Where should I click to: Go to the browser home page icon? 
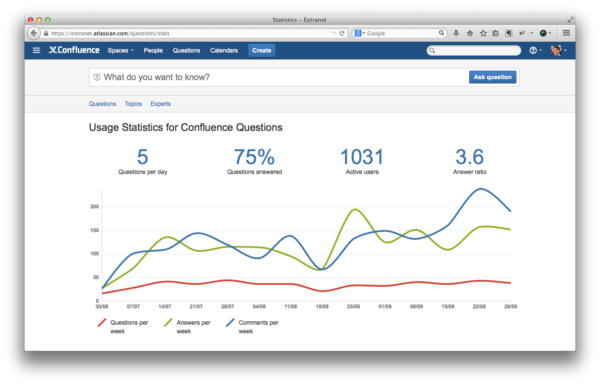pyautogui.click(x=470, y=33)
